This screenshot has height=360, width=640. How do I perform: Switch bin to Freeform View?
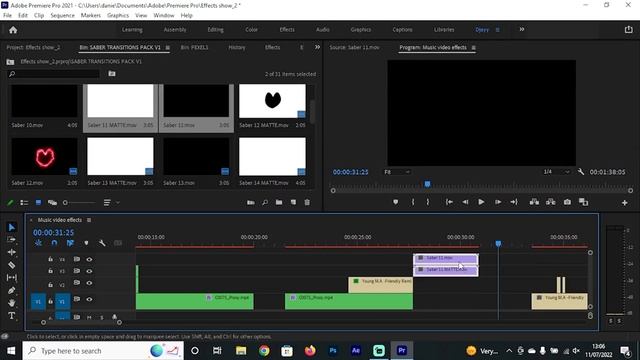[x=52, y=202]
